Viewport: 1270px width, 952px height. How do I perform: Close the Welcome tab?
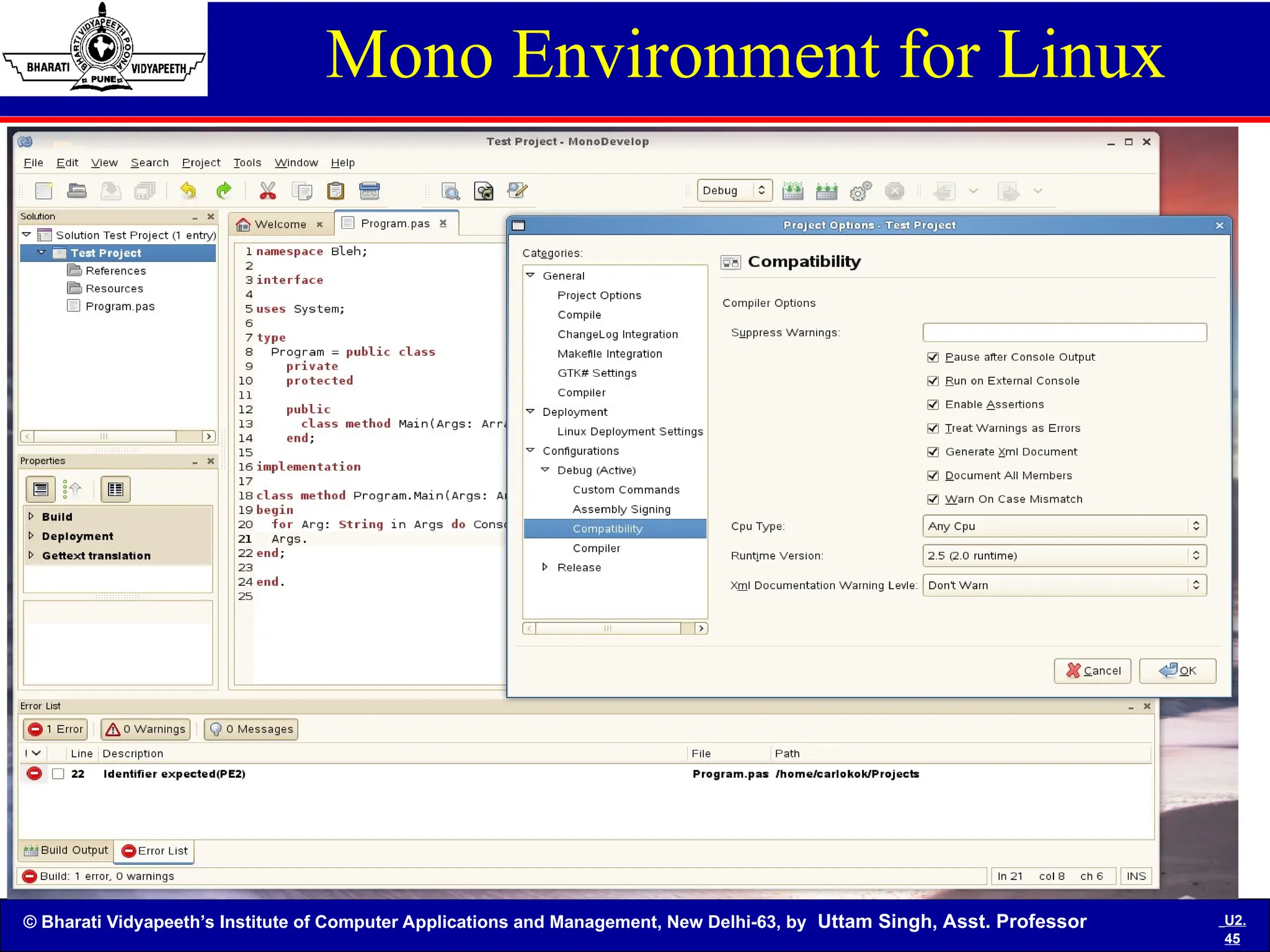tap(320, 224)
